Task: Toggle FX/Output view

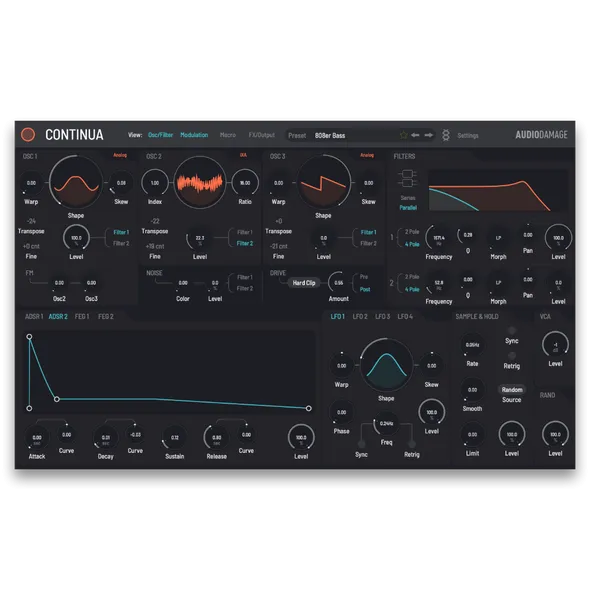Action: [x=262, y=135]
